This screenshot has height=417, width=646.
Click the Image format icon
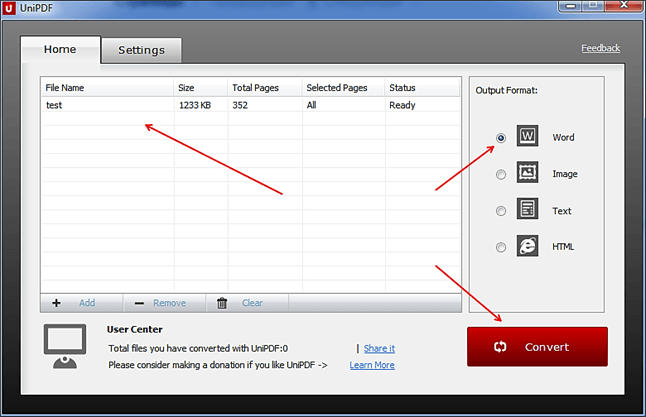(528, 173)
